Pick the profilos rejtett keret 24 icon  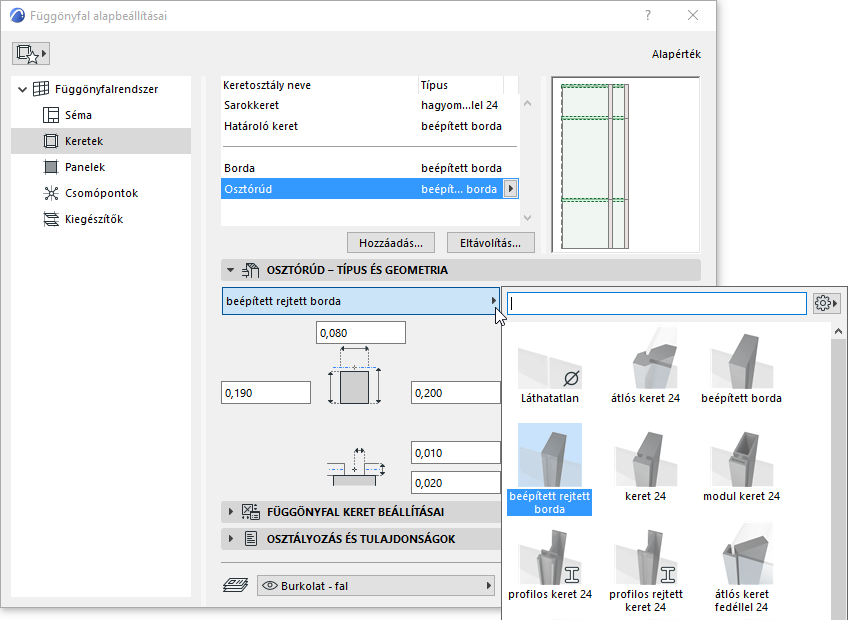(x=645, y=556)
